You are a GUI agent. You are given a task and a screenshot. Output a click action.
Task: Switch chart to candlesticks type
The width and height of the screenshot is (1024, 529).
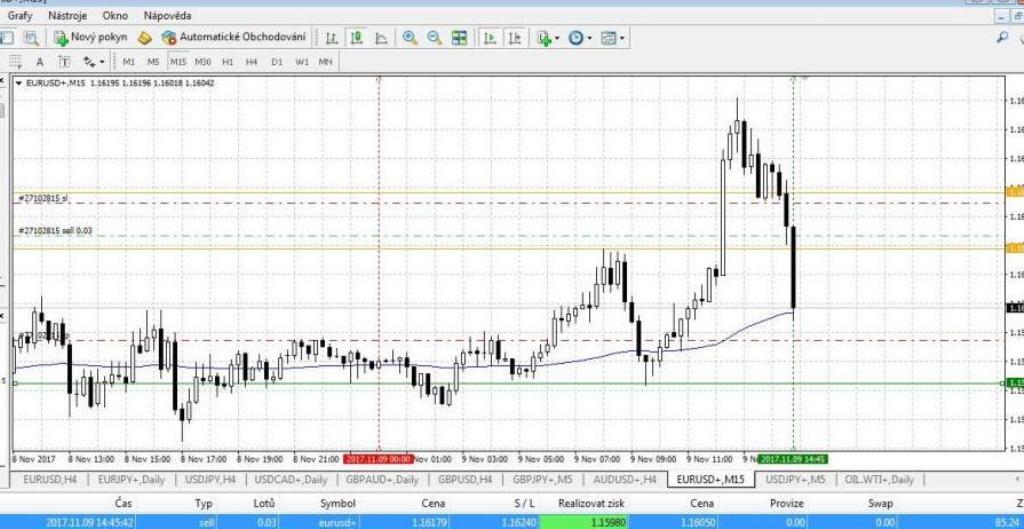point(357,38)
